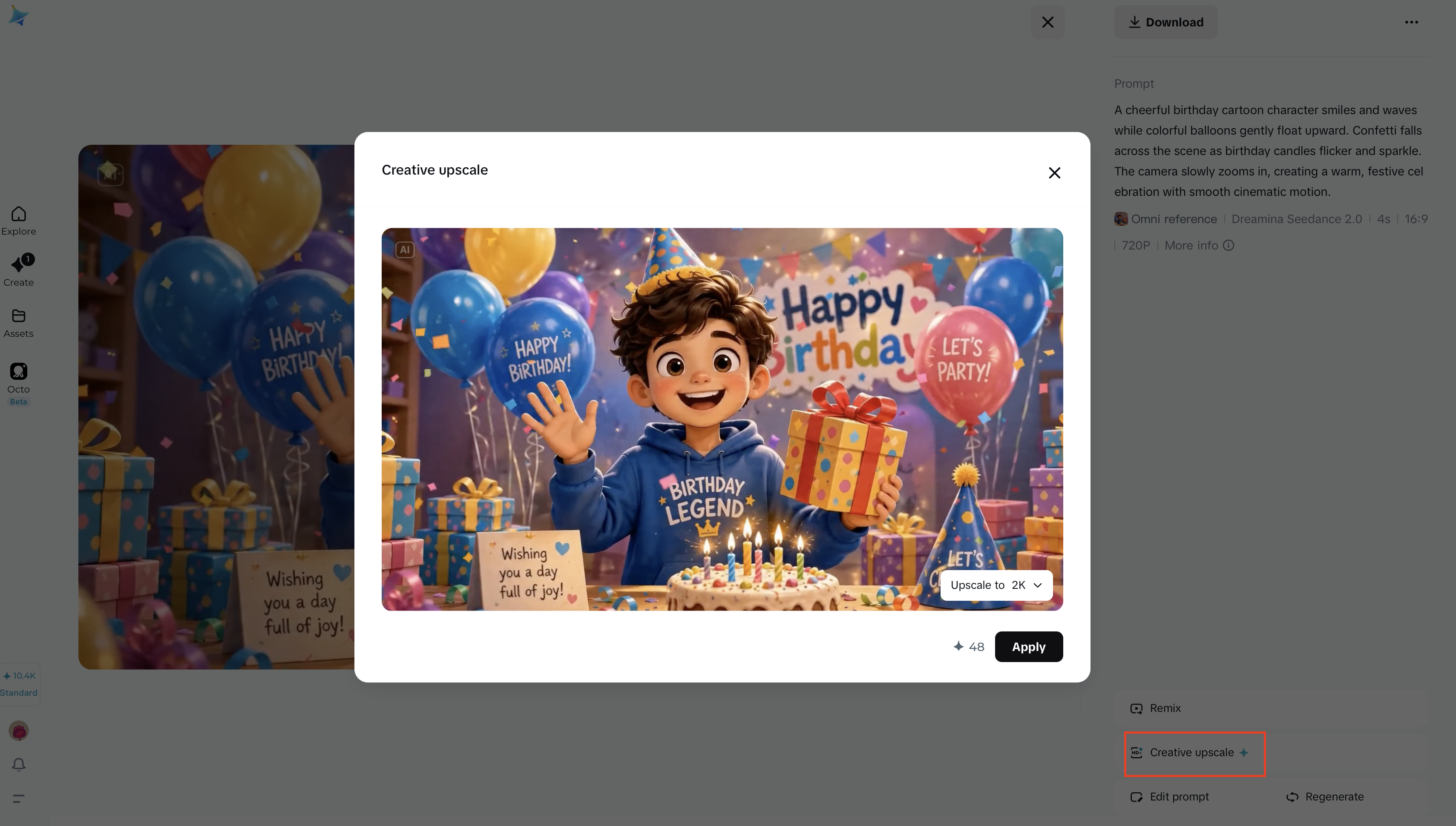
Task: Open the Explore home icon
Action: [x=19, y=220]
